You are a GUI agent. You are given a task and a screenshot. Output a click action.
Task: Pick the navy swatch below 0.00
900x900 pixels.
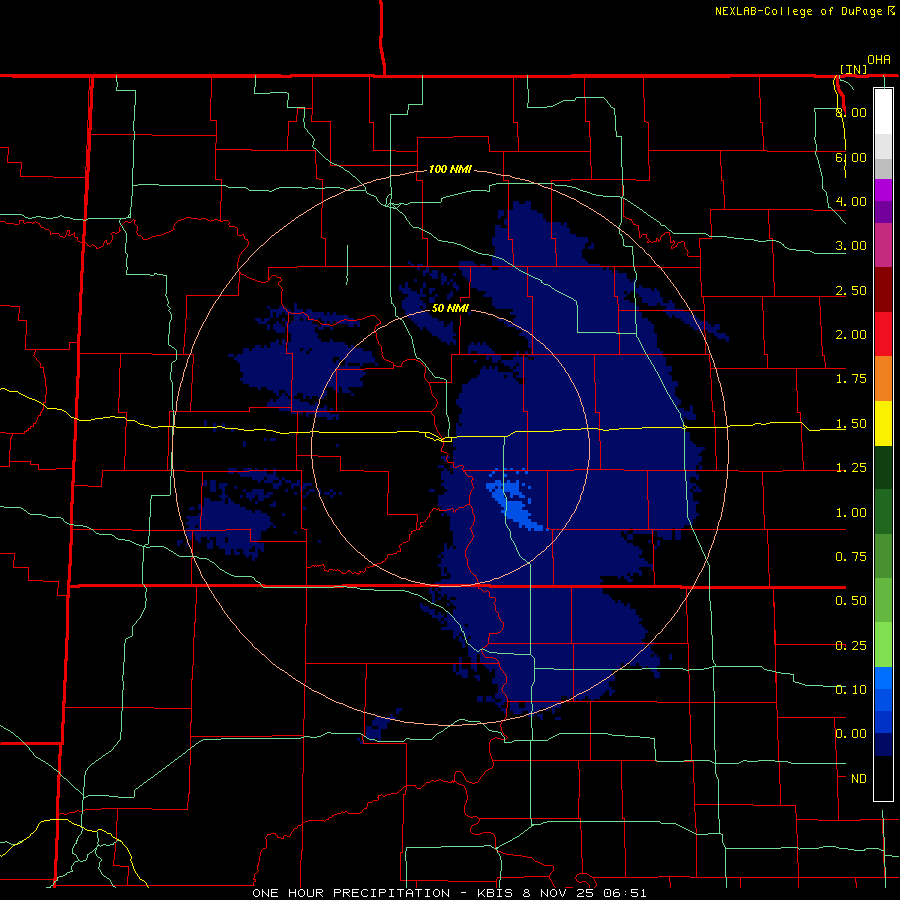pyautogui.click(x=883, y=745)
